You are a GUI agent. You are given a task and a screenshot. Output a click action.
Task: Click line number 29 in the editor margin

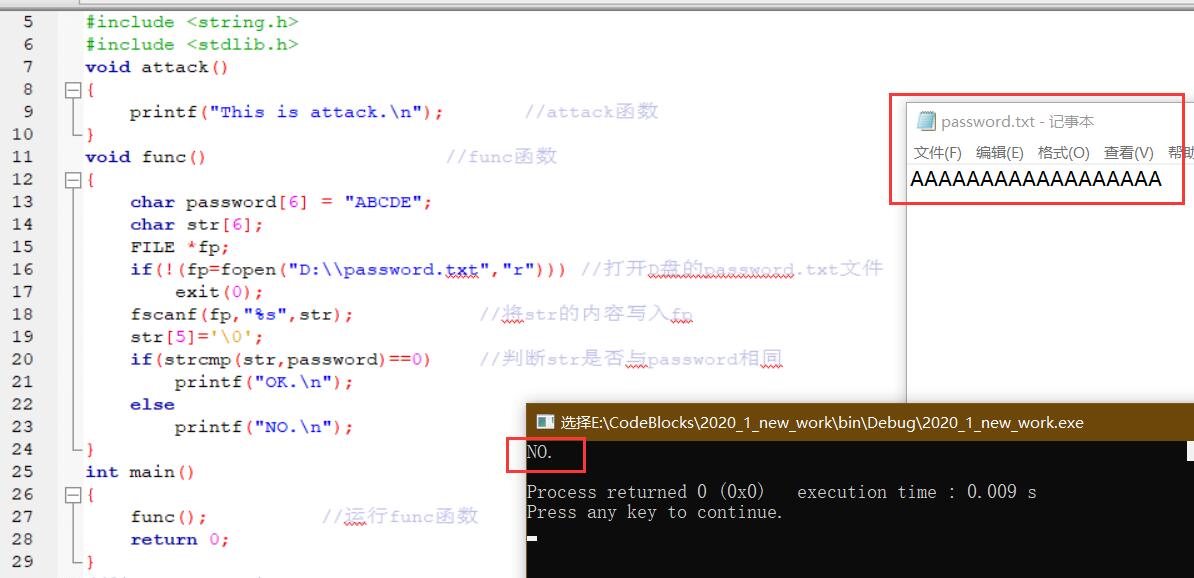(23, 562)
